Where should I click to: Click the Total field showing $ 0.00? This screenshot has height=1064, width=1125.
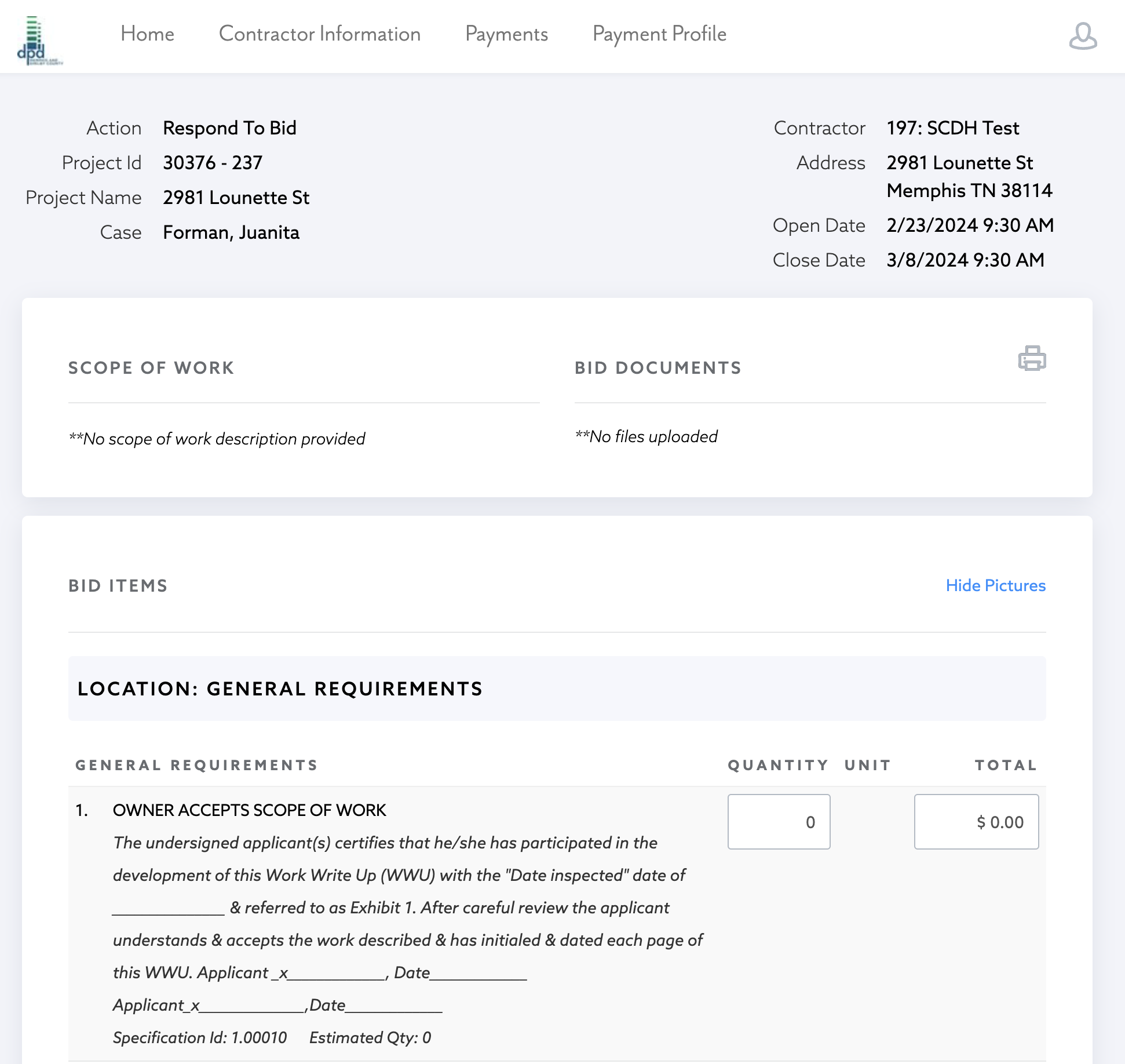point(976,822)
